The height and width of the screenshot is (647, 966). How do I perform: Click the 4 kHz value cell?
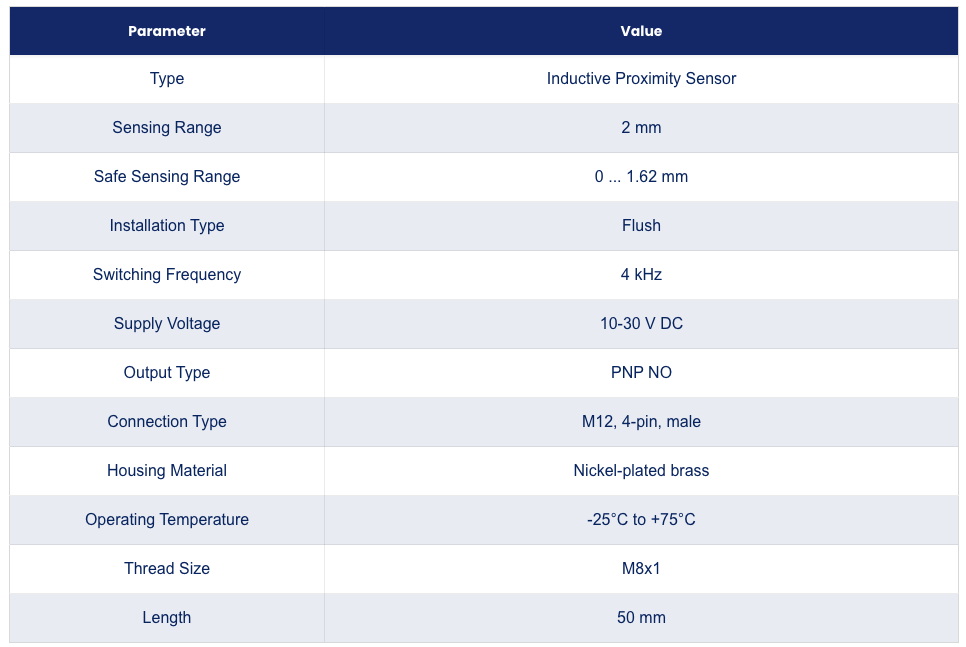[641, 275]
